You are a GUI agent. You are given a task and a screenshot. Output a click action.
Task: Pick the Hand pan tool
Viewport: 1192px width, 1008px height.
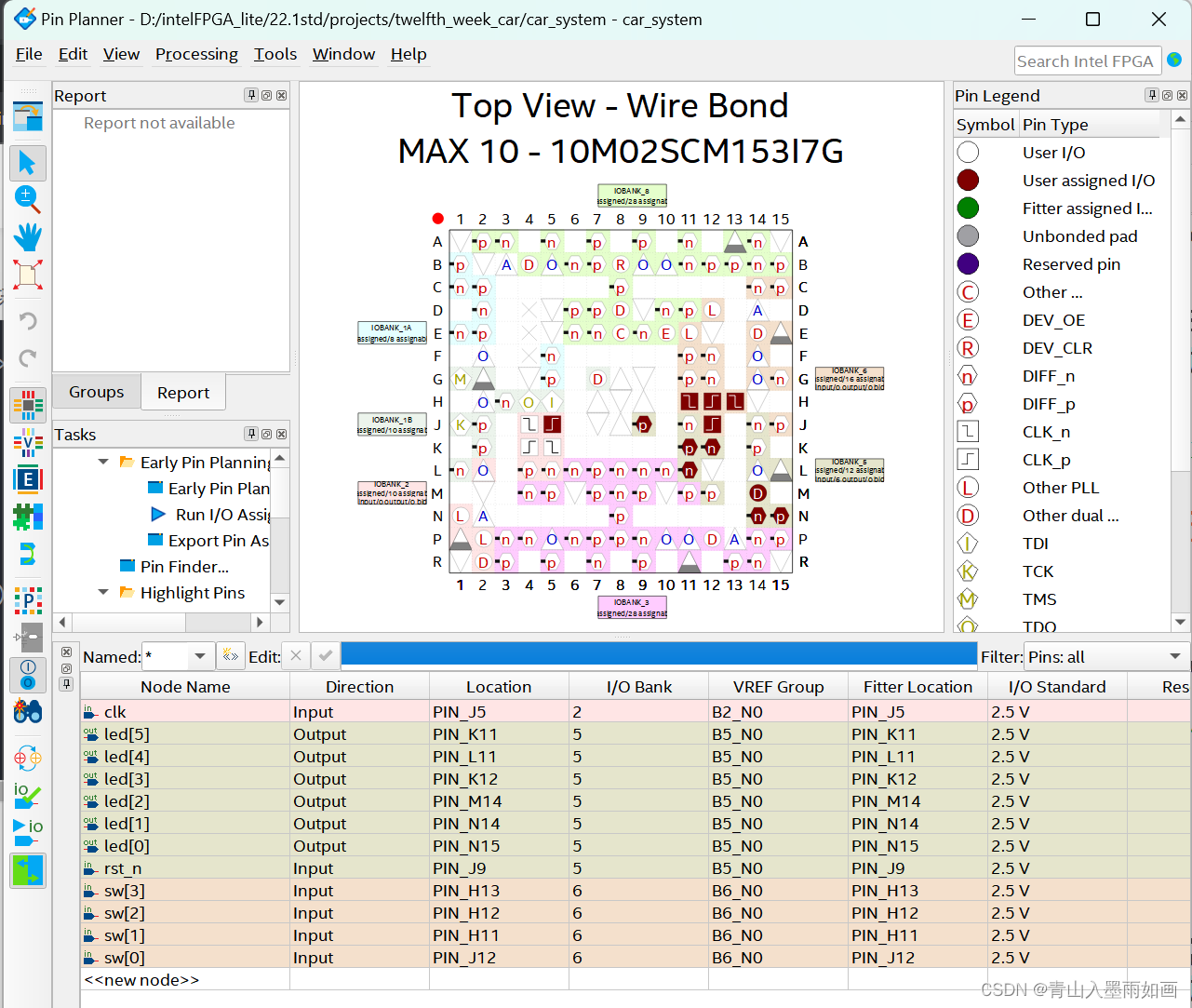click(28, 236)
